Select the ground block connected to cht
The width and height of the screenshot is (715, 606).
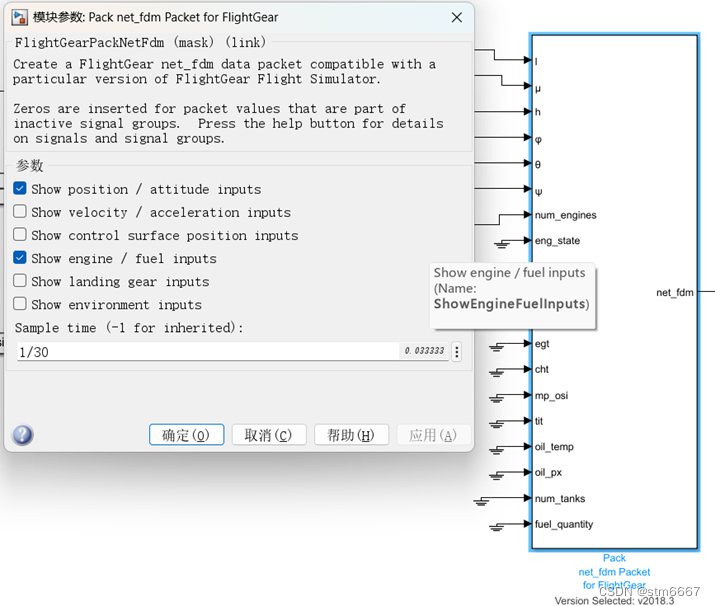[x=496, y=373]
